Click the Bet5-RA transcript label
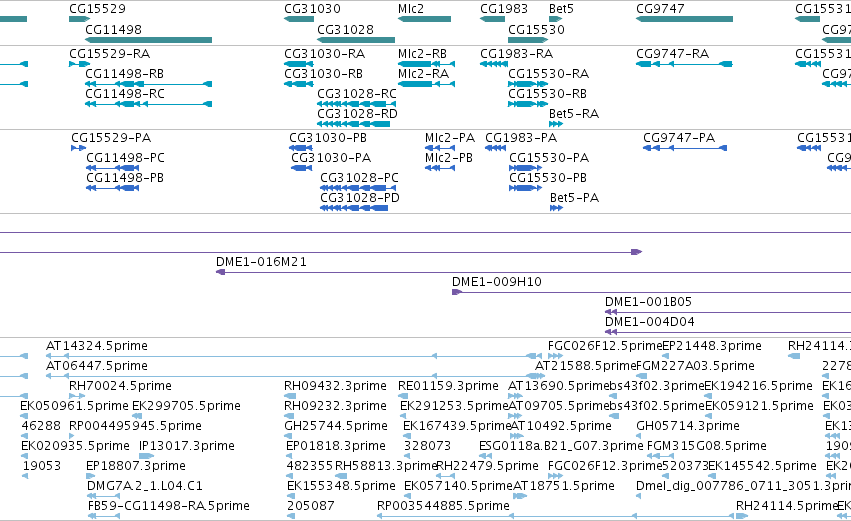This screenshot has height=521, width=851. tap(574, 114)
